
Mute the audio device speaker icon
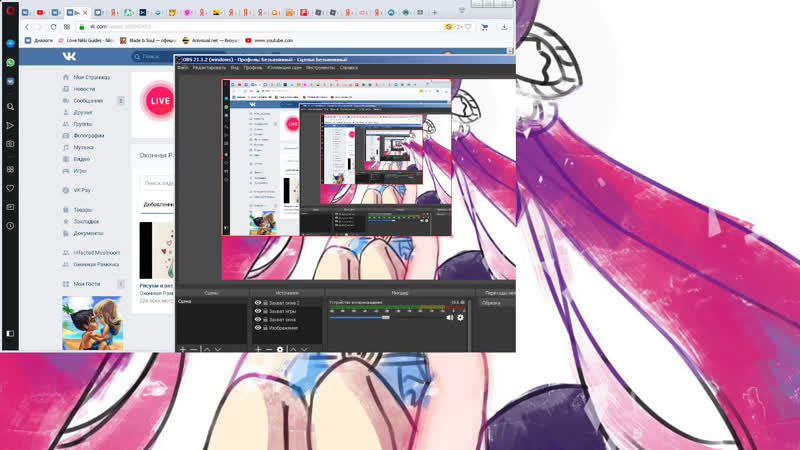point(450,317)
